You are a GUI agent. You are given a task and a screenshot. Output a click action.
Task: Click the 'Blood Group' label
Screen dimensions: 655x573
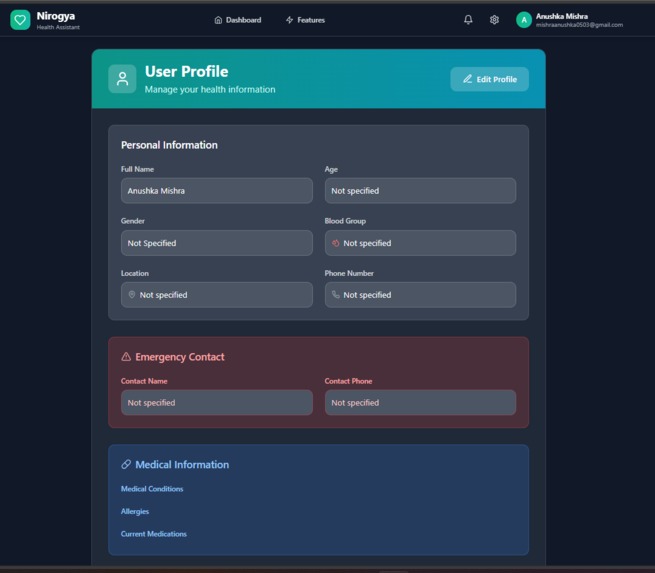point(345,221)
